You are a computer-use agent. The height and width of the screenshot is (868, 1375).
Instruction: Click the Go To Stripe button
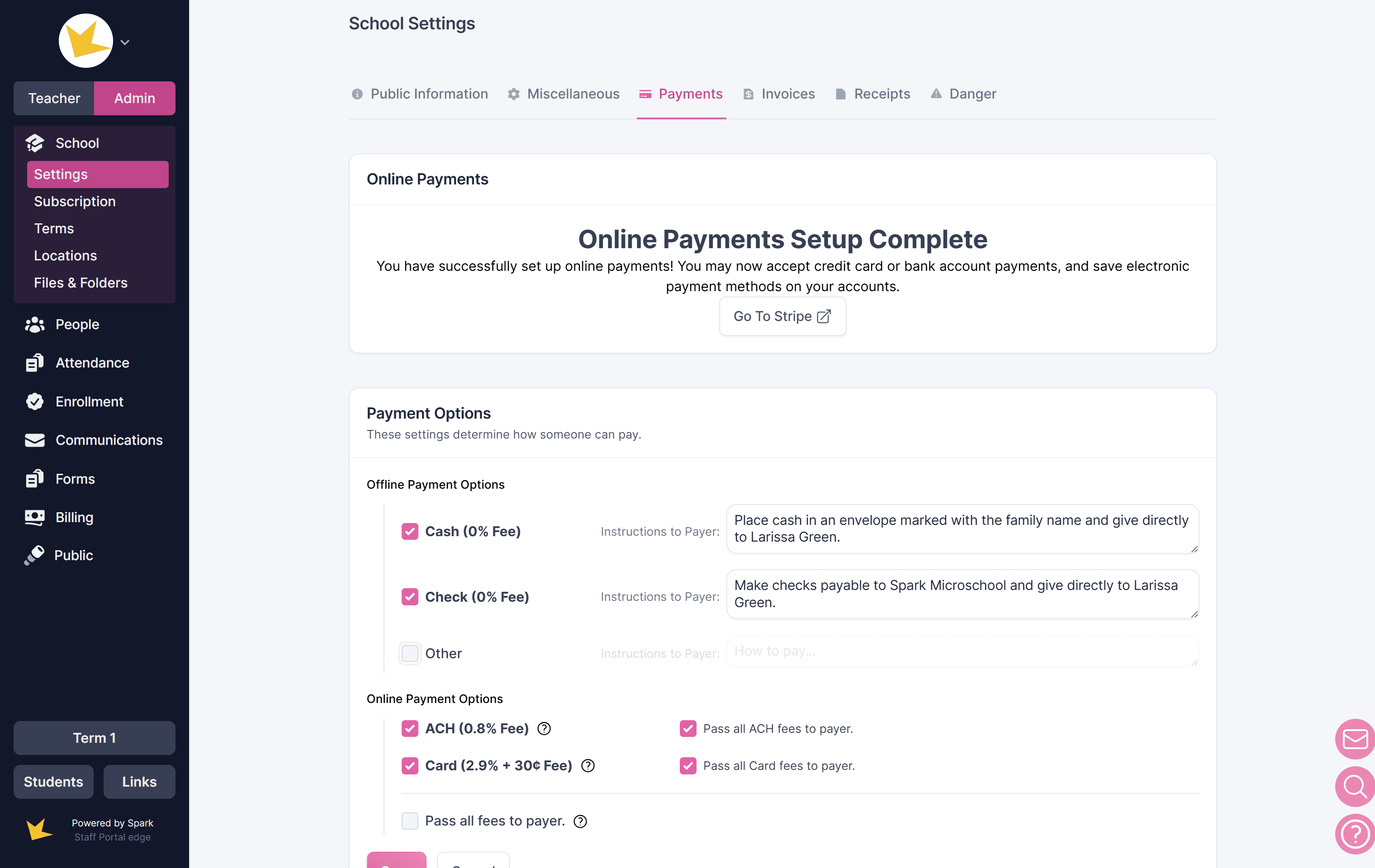tap(782, 316)
